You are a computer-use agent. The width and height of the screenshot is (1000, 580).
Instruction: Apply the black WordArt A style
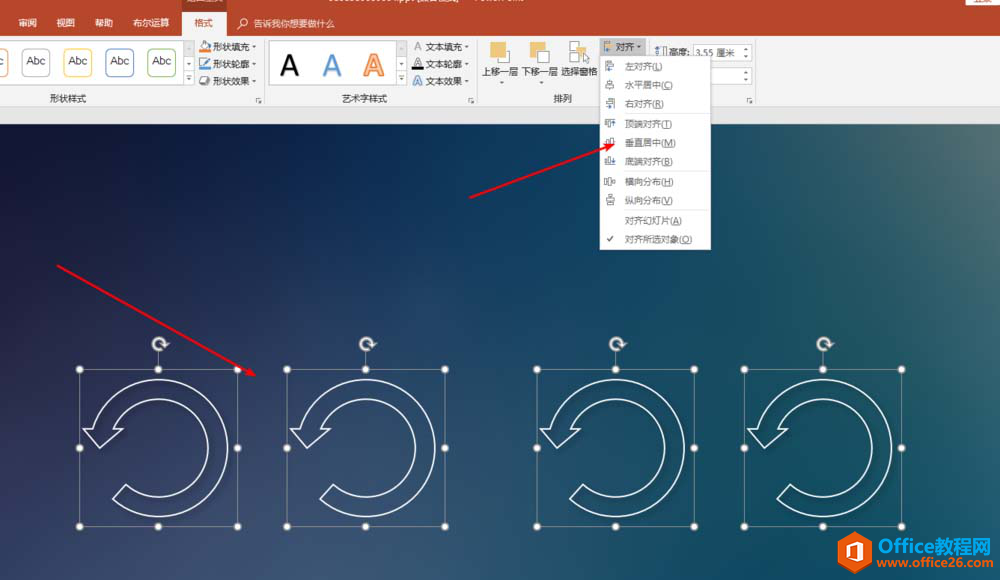289,65
